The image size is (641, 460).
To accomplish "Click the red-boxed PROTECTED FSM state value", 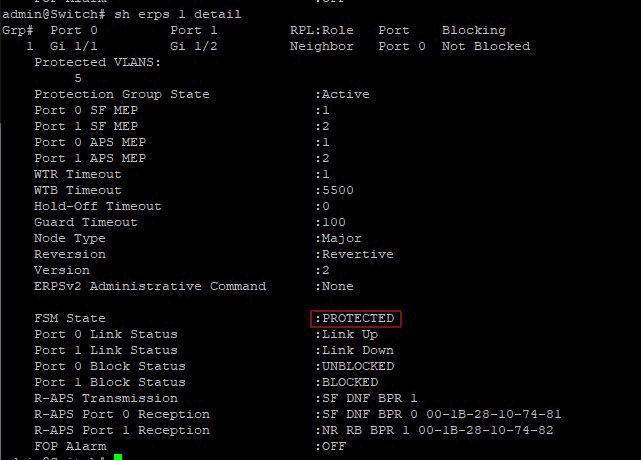I will (358, 318).
